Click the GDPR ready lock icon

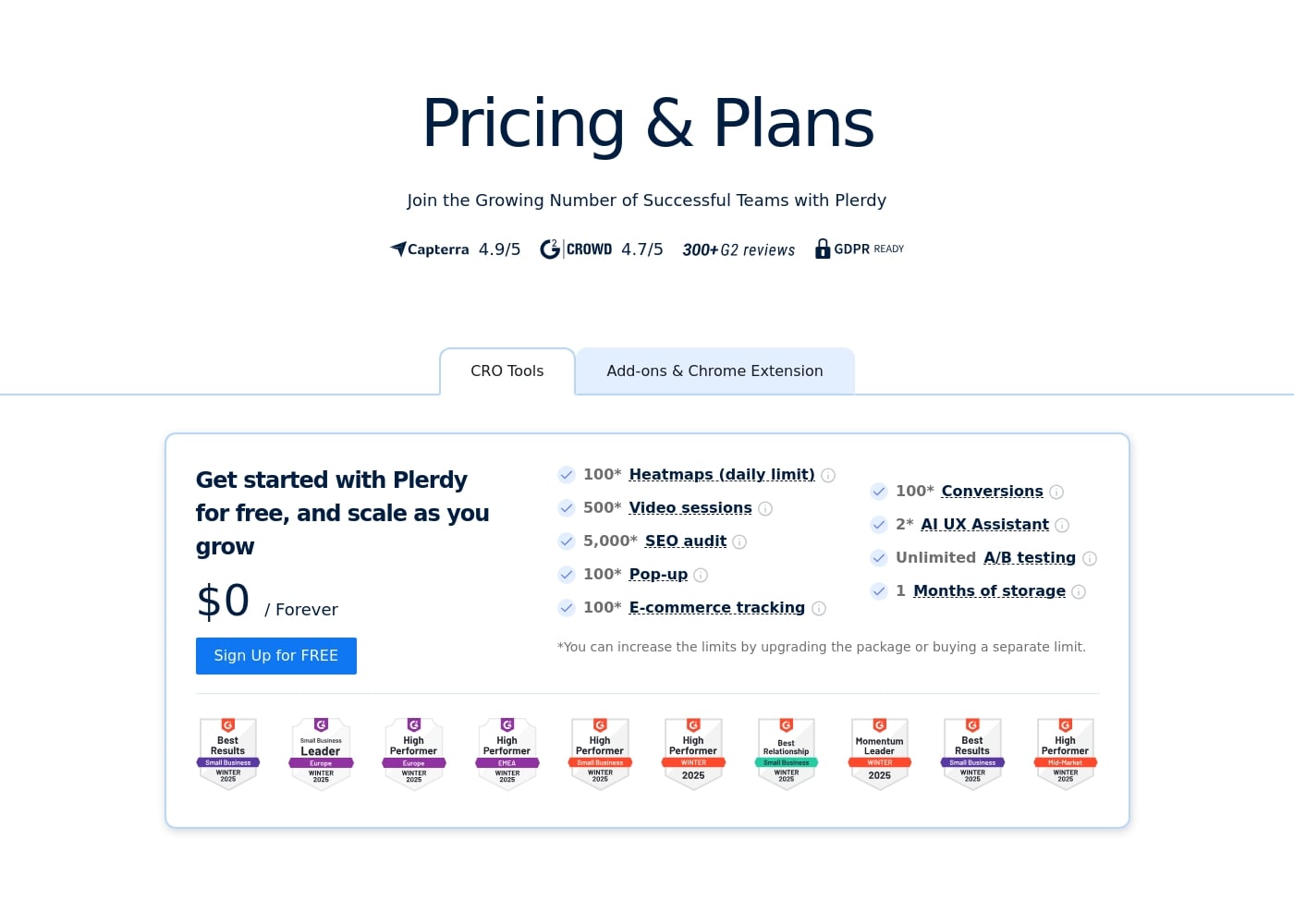point(823,249)
